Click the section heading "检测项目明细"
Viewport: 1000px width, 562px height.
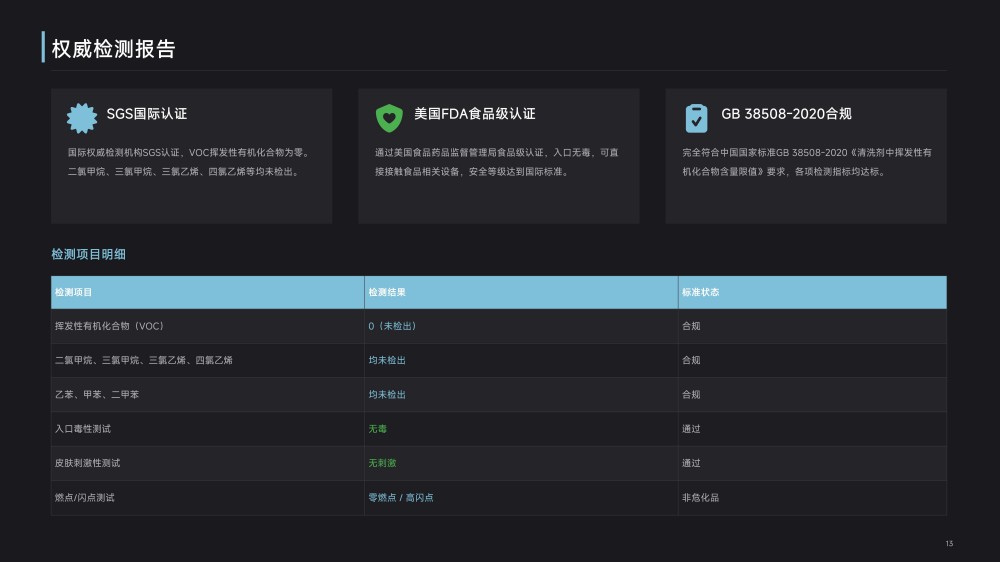[88, 255]
